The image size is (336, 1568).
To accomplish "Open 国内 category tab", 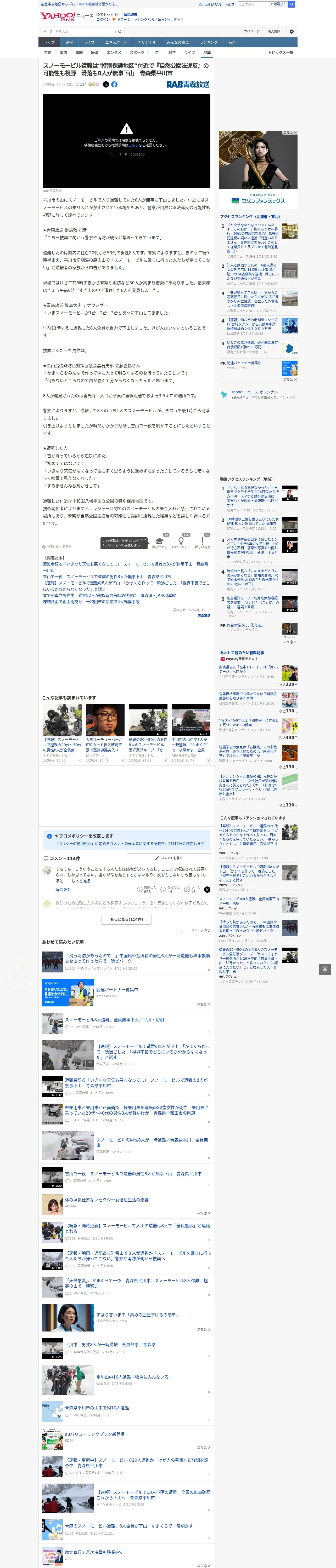I will pyautogui.click(x=63, y=52).
